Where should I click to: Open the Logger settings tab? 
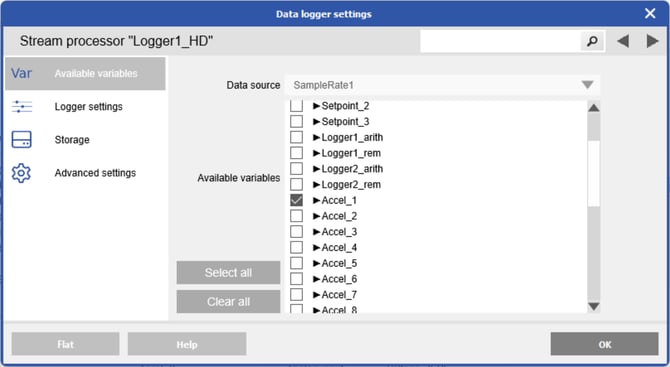pyautogui.click(x=85, y=106)
